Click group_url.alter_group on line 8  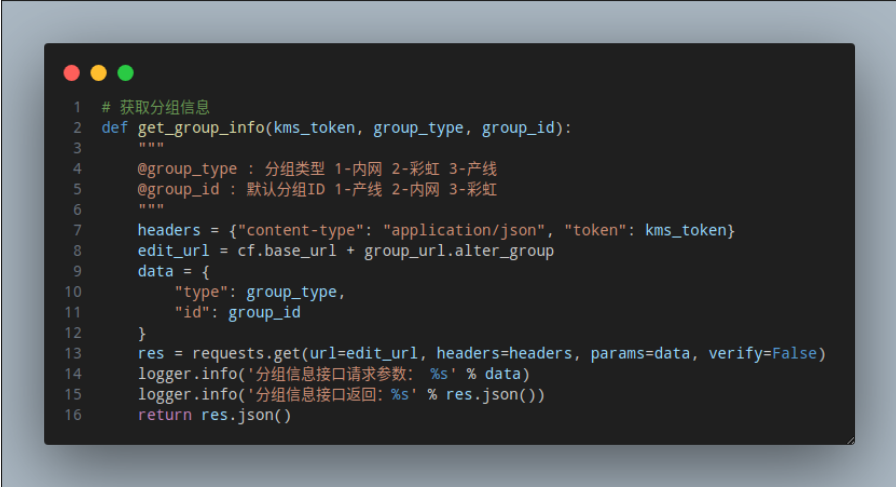(459, 252)
